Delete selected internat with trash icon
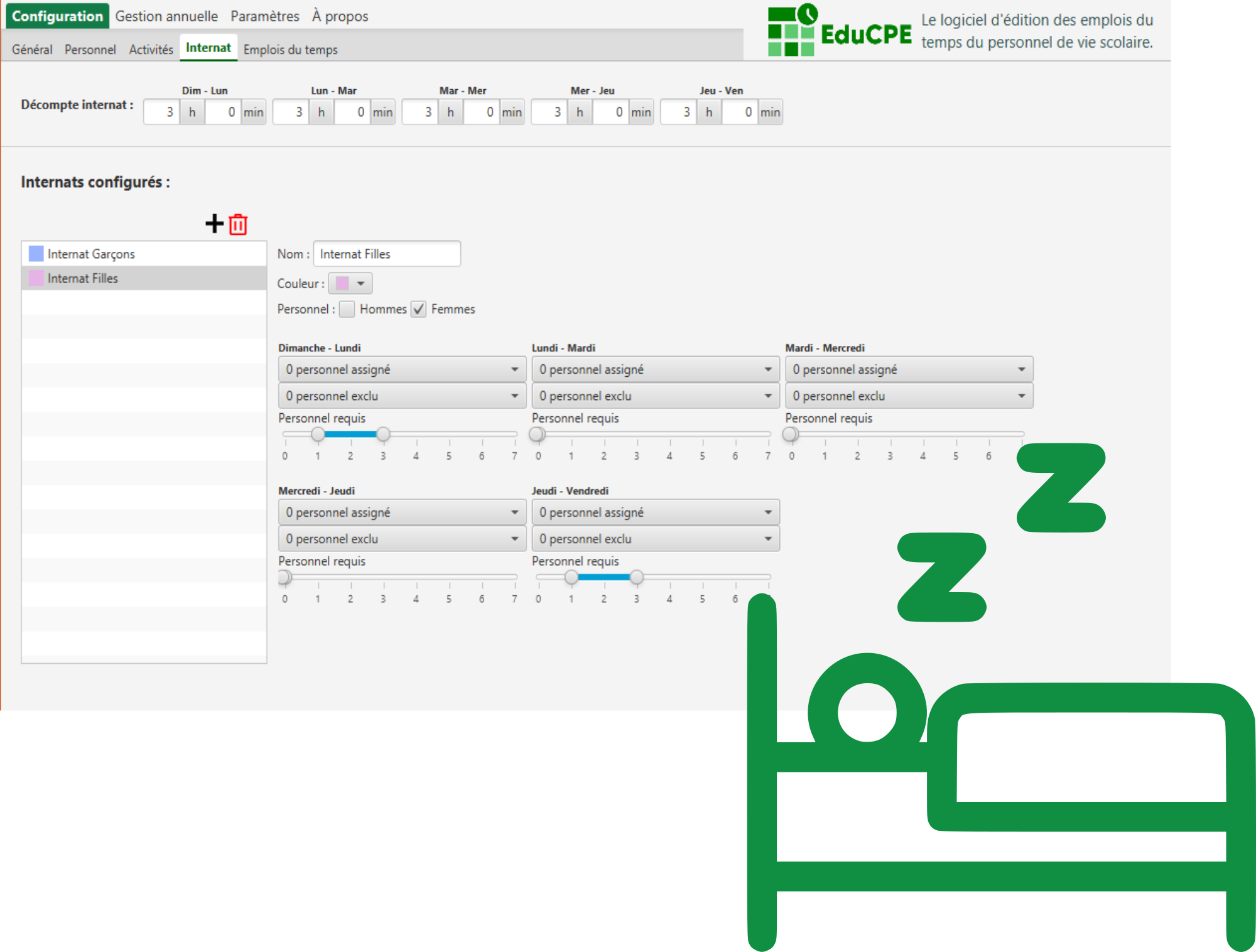The image size is (1256, 952). (x=238, y=224)
